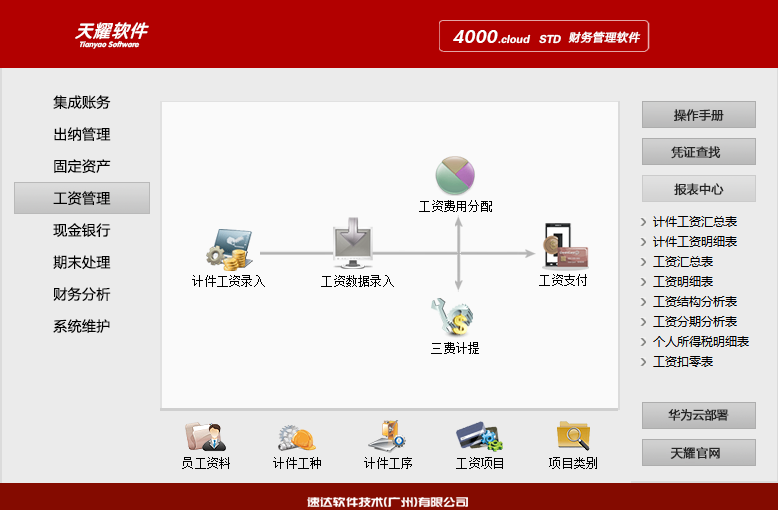Select 财务分析 in the left menu

(x=81, y=294)
